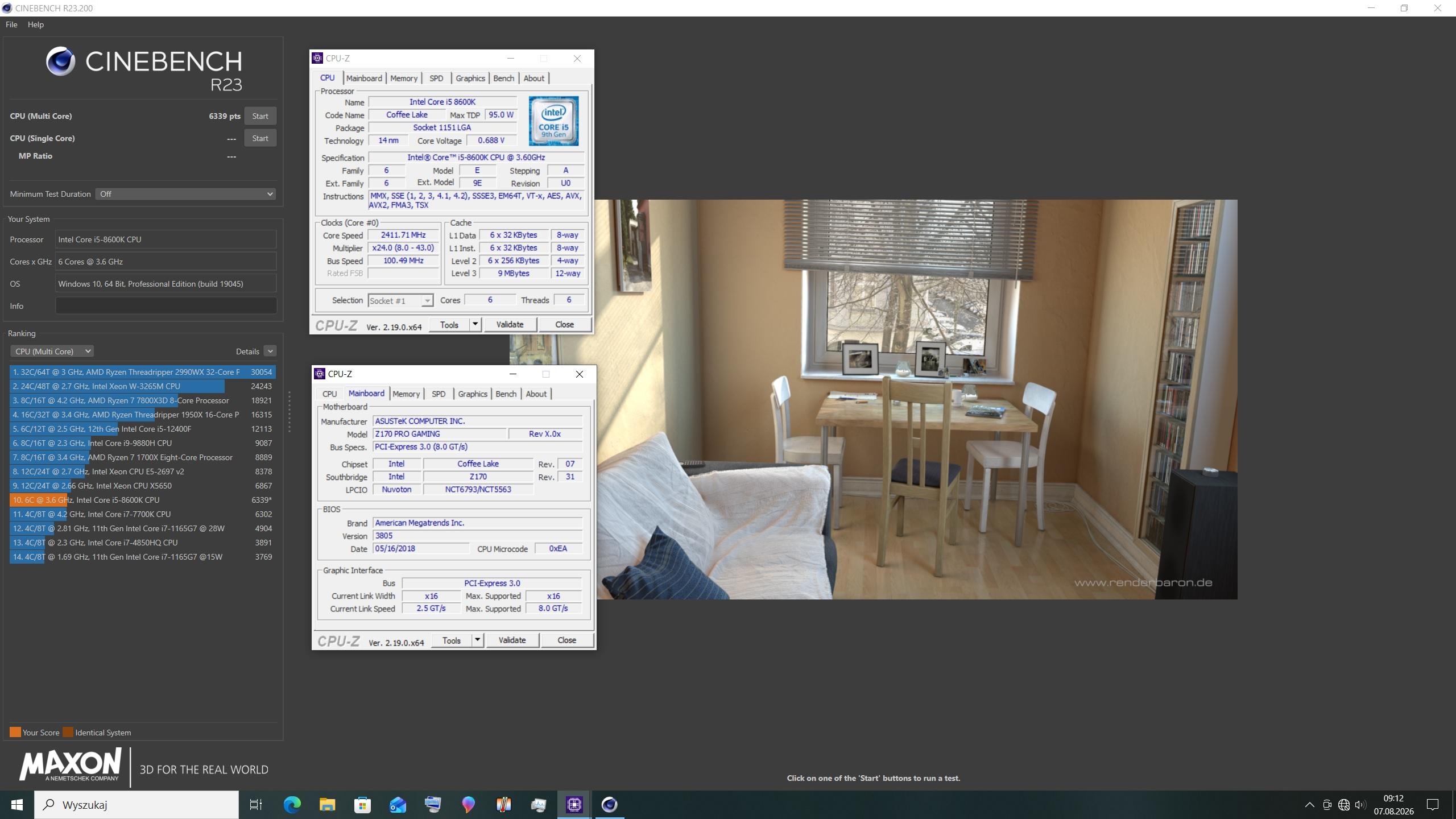Open Microsoft Store from the taskbar

(362, 805)
